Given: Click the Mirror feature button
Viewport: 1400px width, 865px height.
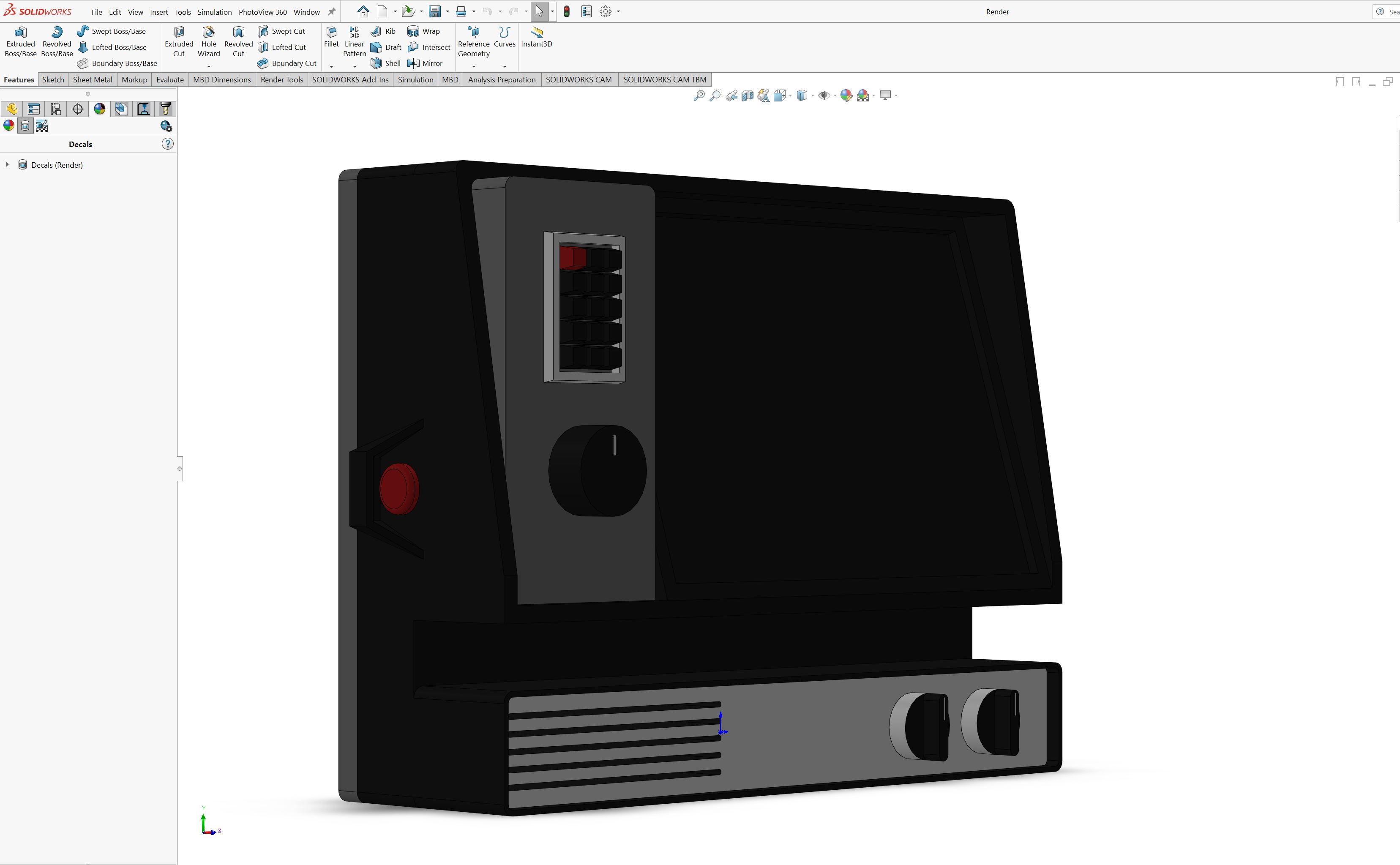Looking at the screenshot, I should (x=425, y=63).
